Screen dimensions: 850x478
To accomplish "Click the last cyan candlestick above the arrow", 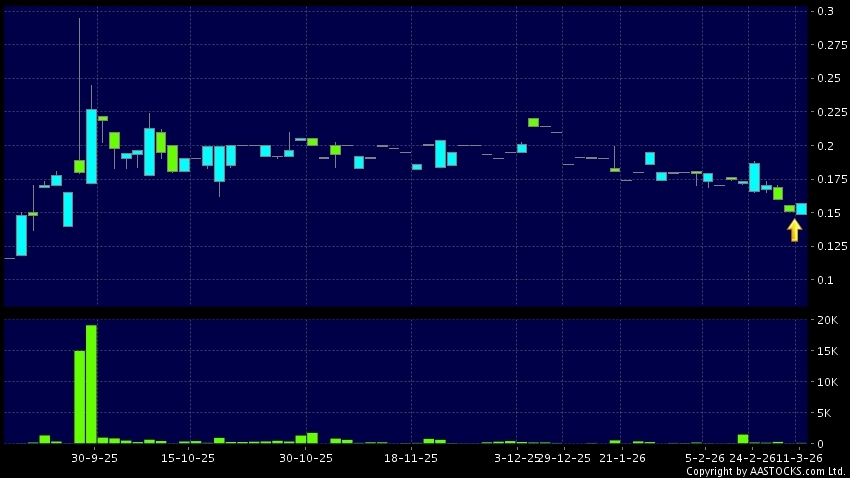I will click(801, 208).
